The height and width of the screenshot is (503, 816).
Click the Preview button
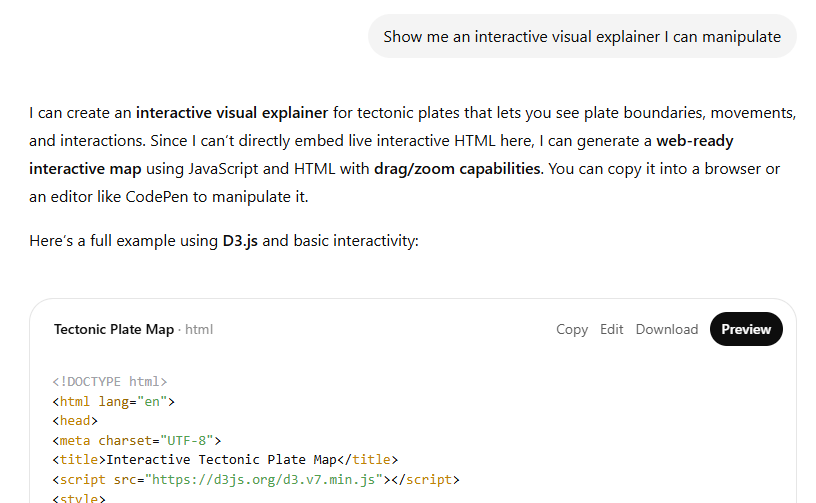coord(746,329)
